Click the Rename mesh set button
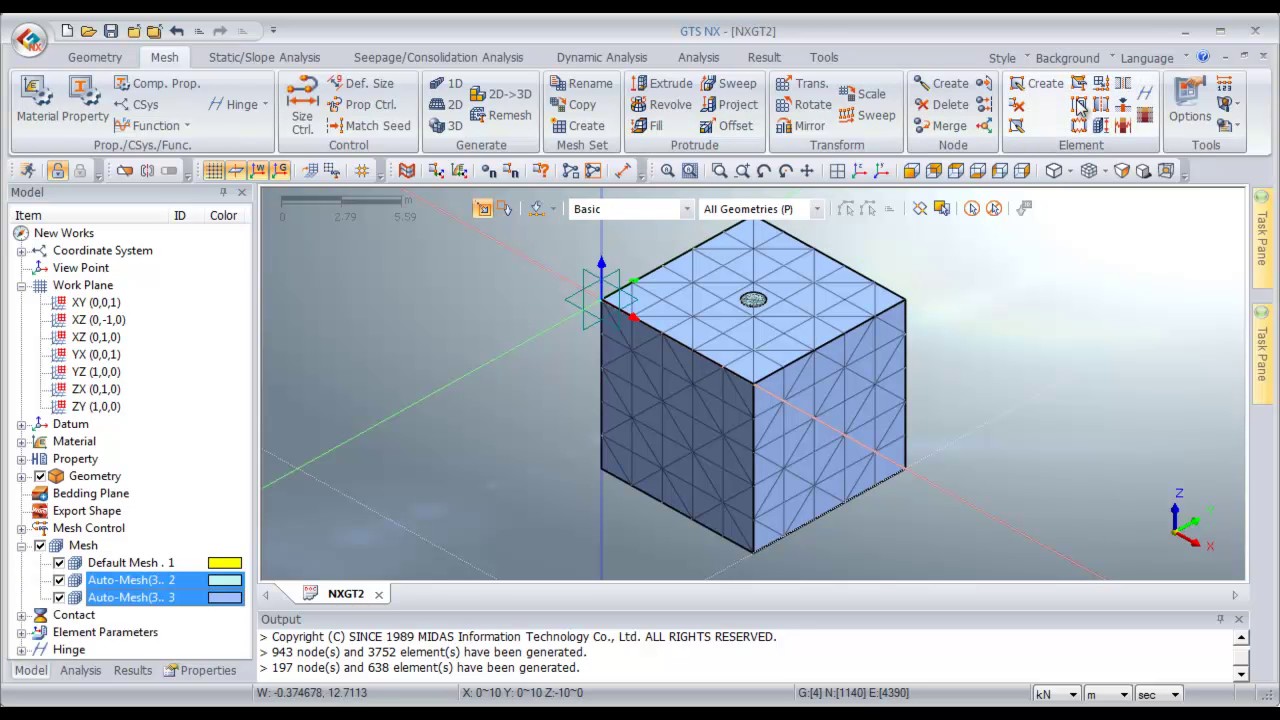 (x=581, y=83)
